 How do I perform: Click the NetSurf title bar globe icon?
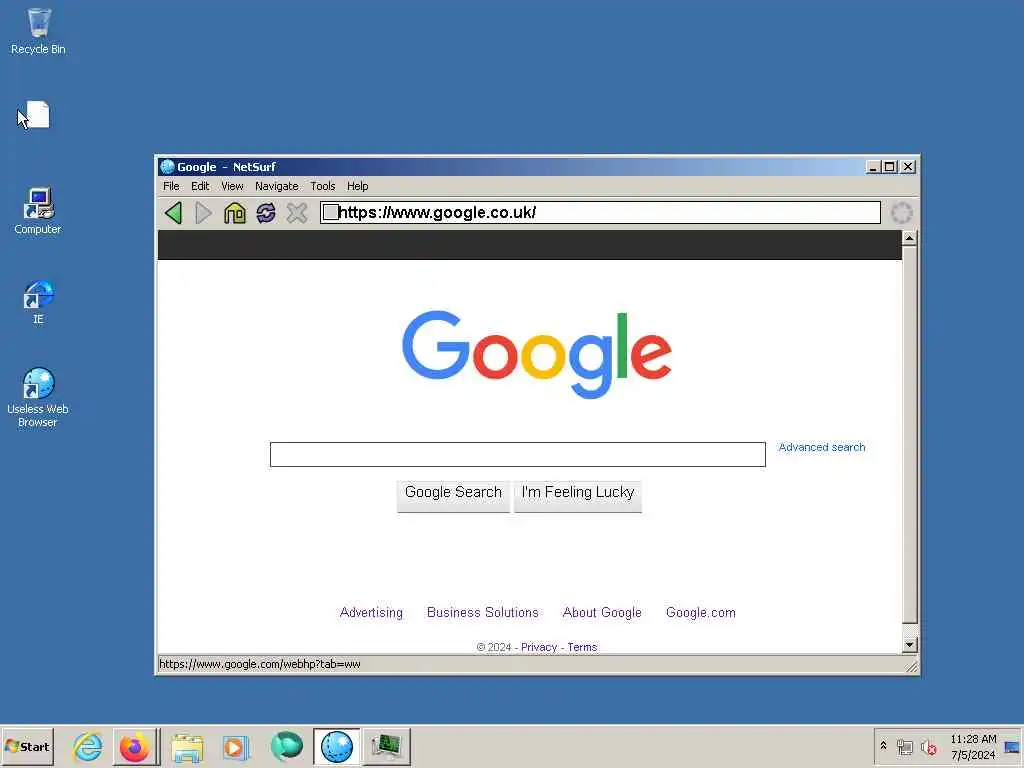(x=168, y=167)
